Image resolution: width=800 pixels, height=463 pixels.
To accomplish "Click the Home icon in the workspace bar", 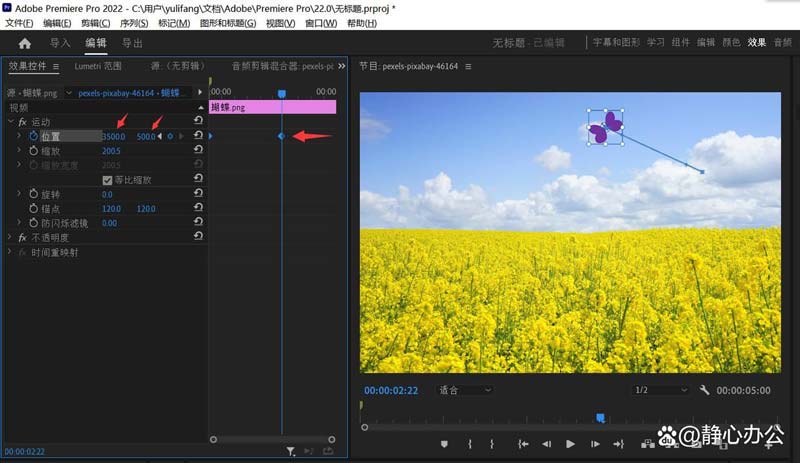I will click(x=25, y=43).
